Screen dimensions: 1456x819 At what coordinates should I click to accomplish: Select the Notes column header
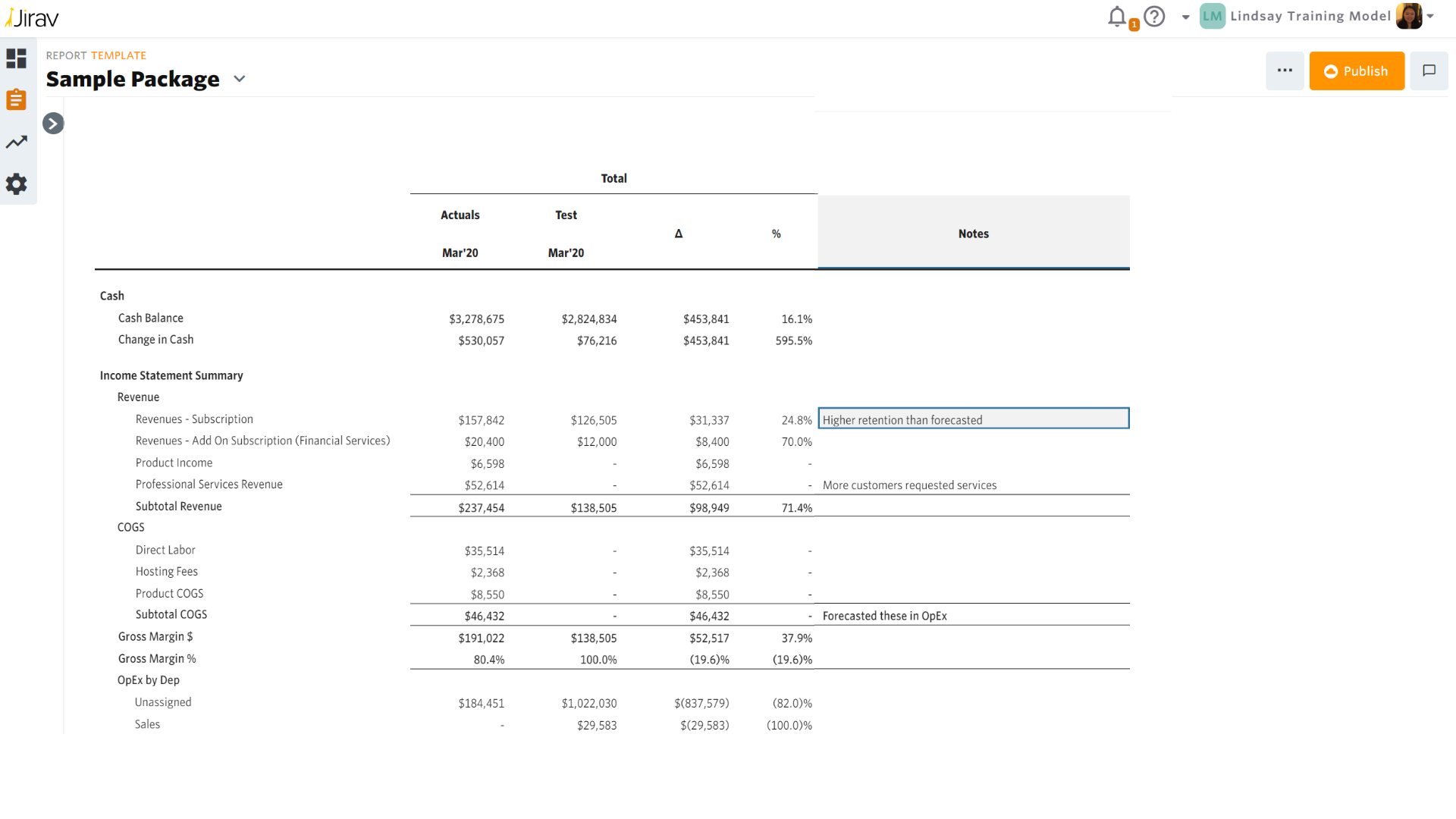coord(973,234)
